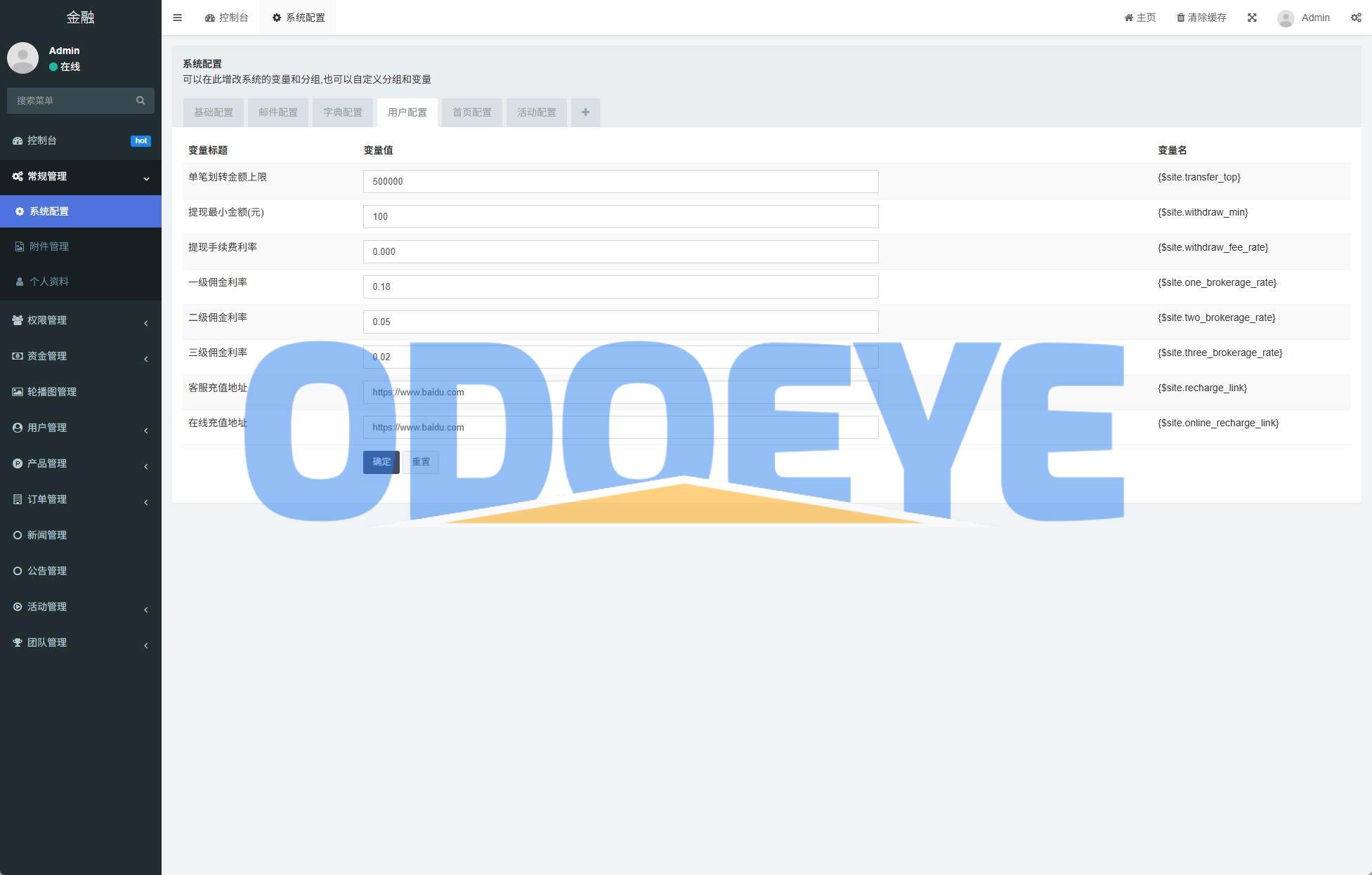Viewport: 1372px width, 875px height.
Task: Click the 主页 home icon
Action: 1129,18
